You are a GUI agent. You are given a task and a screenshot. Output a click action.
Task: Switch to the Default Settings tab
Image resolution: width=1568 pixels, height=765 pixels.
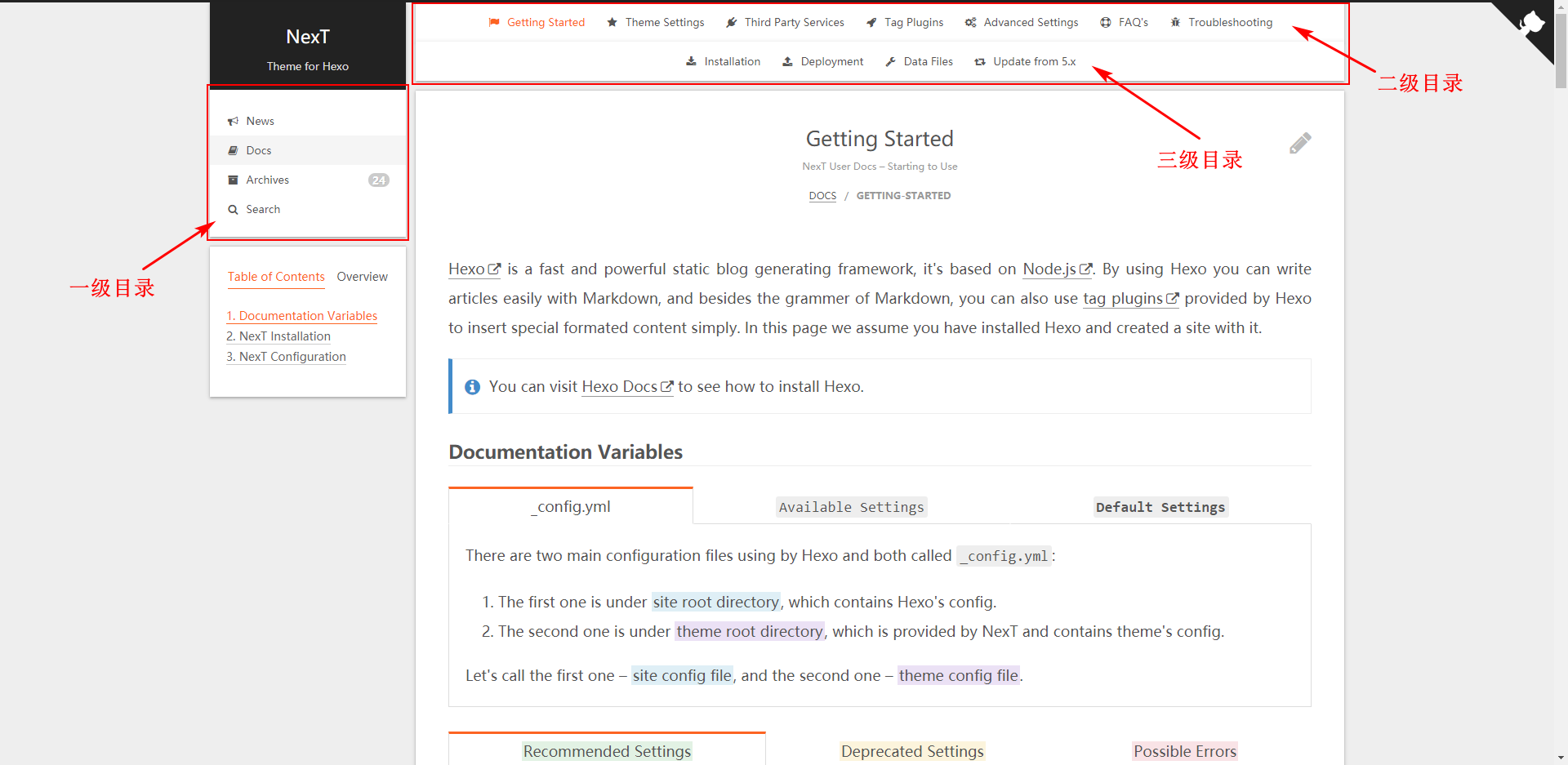click(1160, 507)
